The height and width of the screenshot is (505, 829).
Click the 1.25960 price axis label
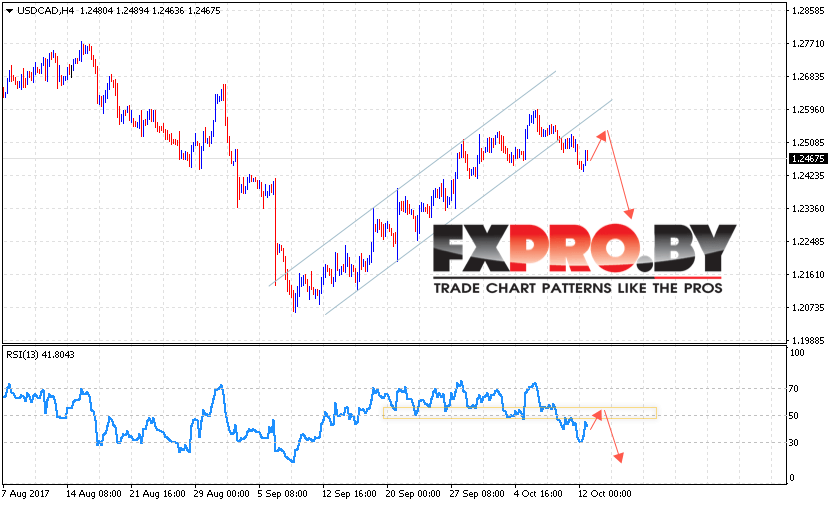[x=808, y=109]
